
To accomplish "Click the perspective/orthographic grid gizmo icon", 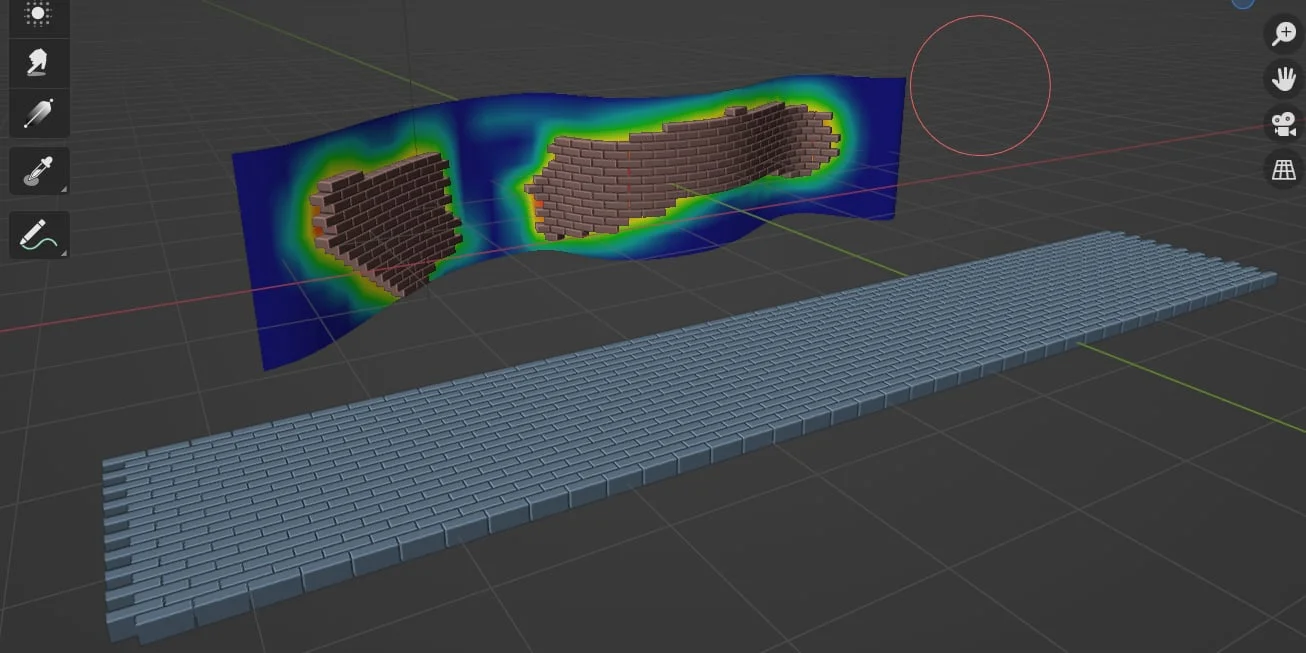I will [x=1283, y=168].
